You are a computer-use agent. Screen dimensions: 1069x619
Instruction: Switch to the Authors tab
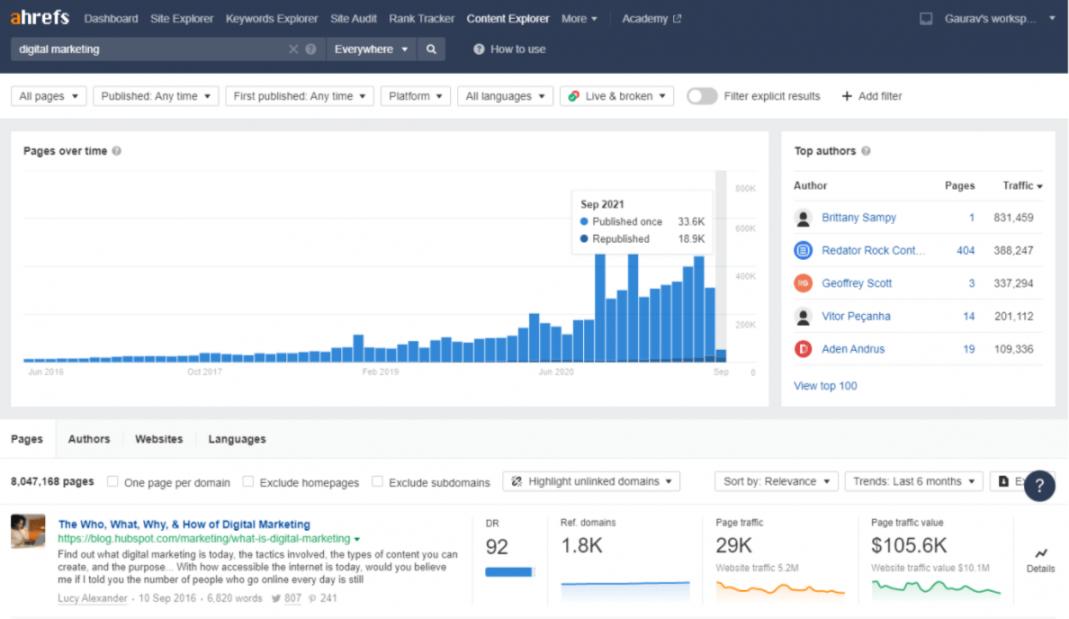point(89,439)
